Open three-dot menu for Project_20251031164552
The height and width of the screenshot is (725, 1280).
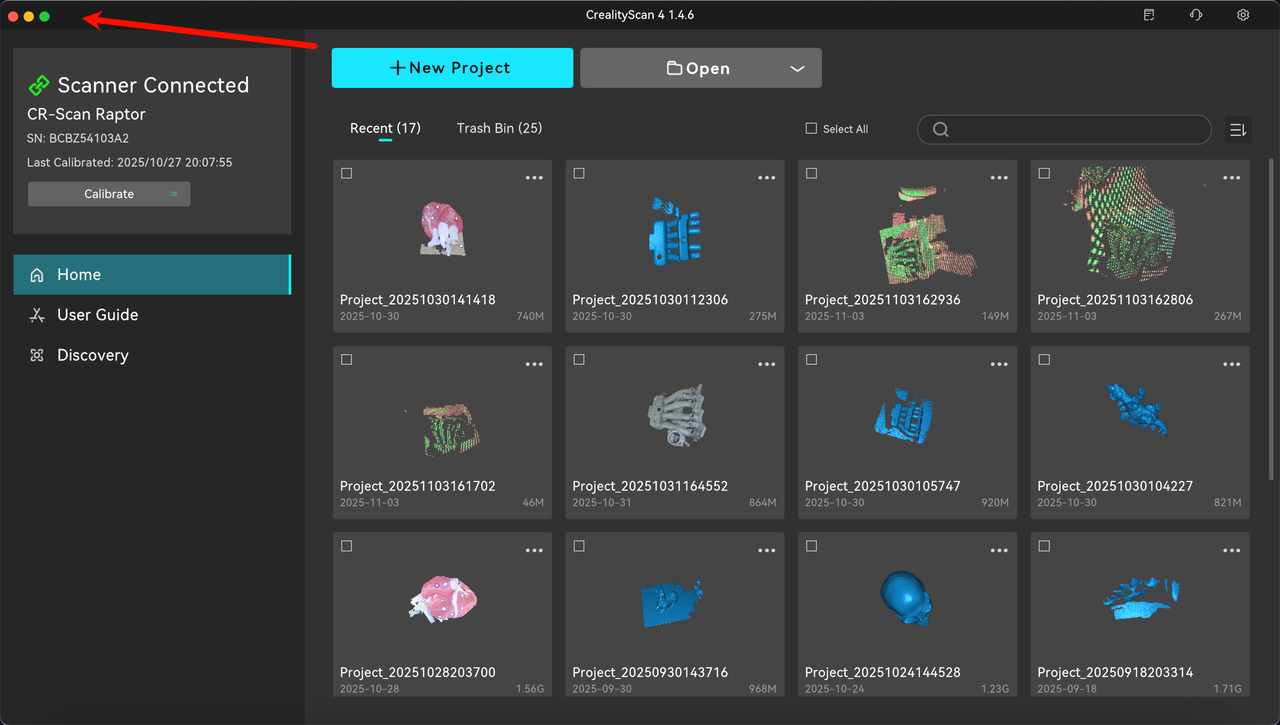[x=766, y=364]
